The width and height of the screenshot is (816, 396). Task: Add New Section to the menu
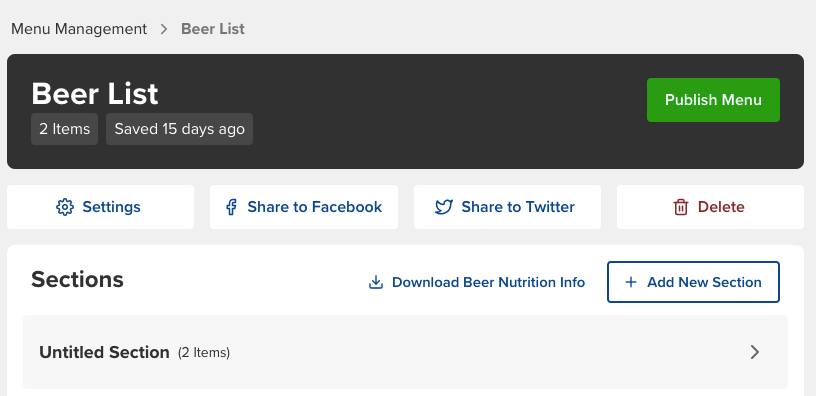[x=693, y=282]
